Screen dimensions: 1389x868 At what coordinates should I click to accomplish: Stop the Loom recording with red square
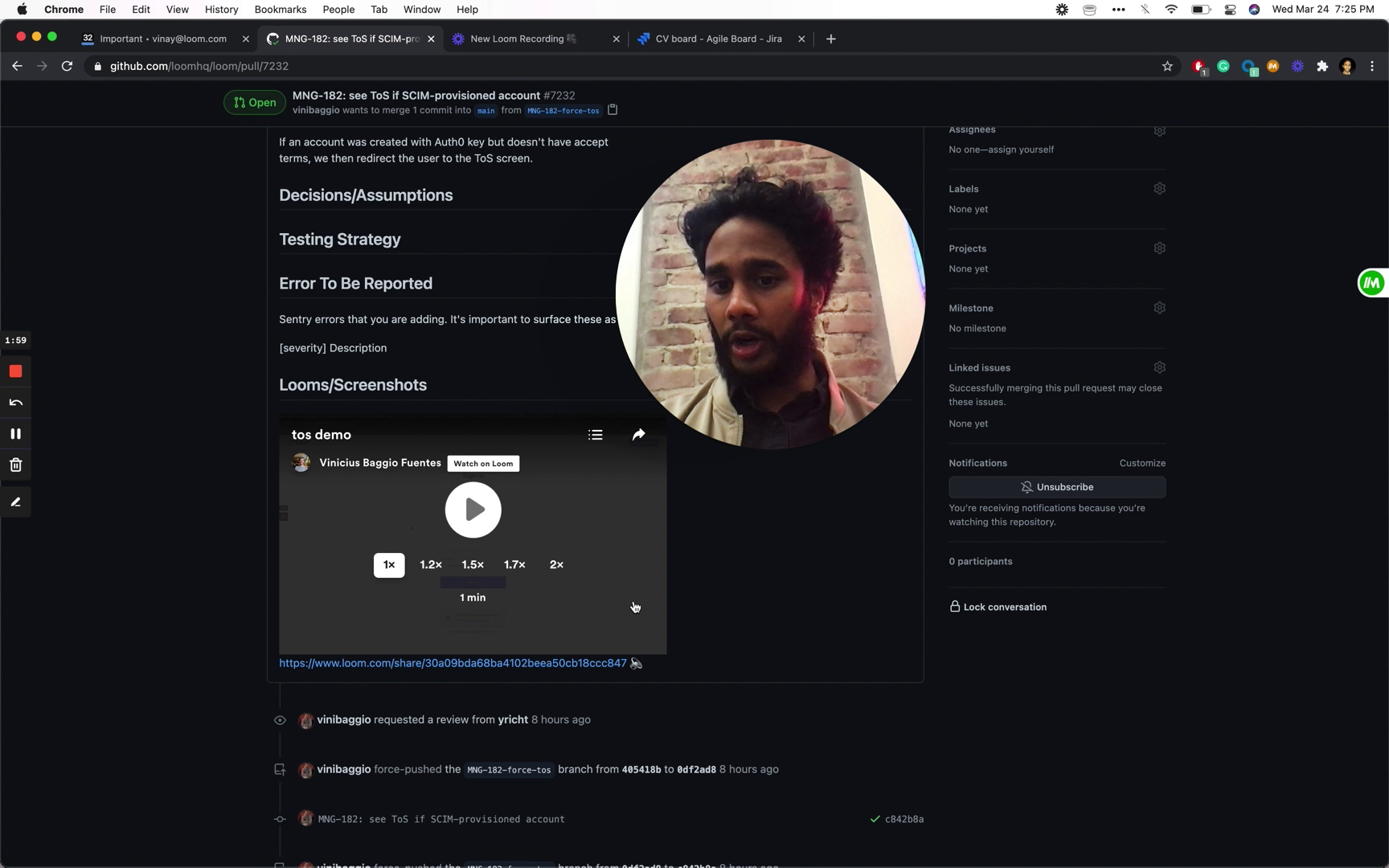tap(15, 371)
